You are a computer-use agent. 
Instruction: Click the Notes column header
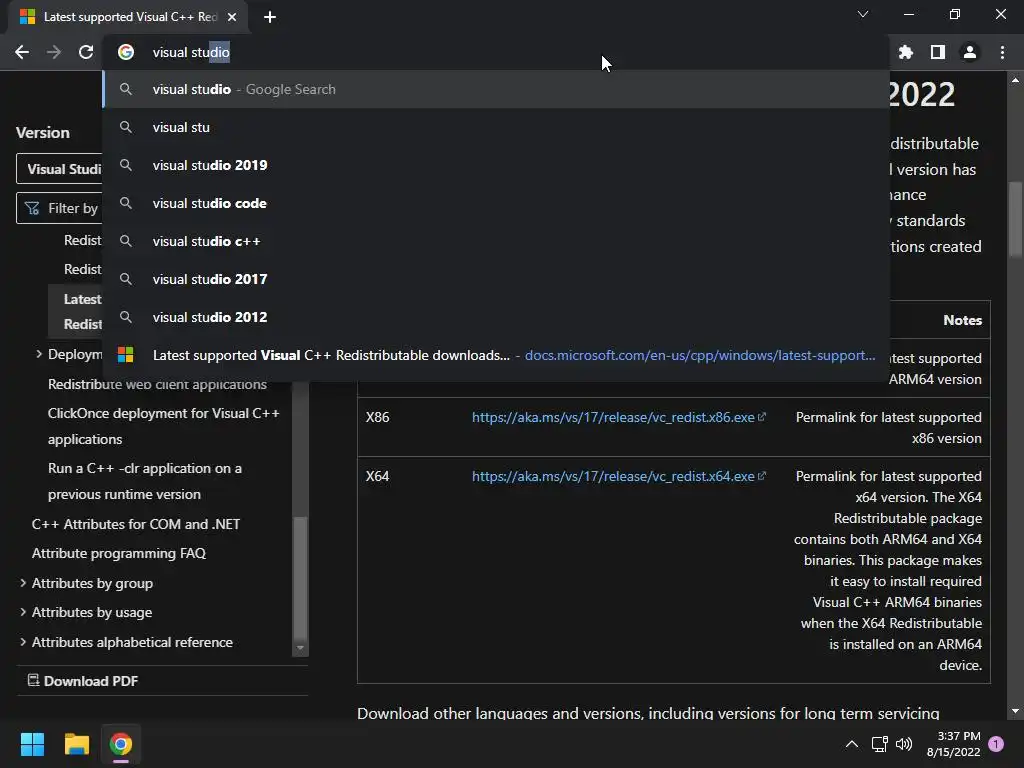(962, 320)
